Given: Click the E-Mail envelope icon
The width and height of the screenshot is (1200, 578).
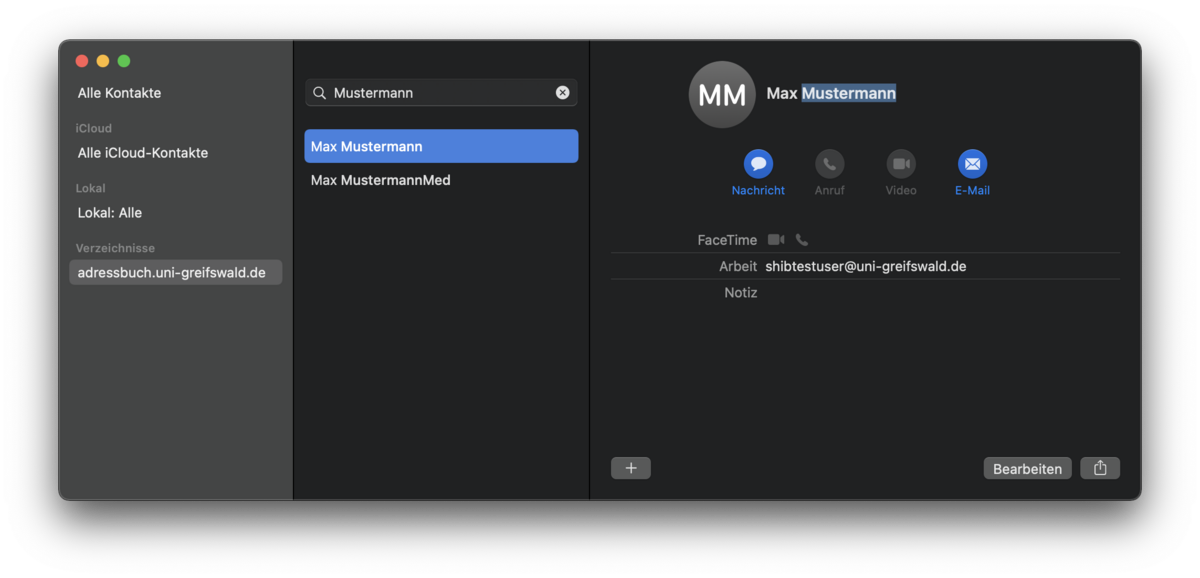Looking at the screenshot, I should tap(972, 164).
